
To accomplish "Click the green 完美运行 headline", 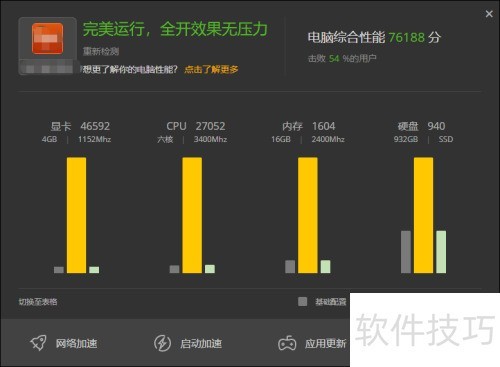I will (175, 29).
